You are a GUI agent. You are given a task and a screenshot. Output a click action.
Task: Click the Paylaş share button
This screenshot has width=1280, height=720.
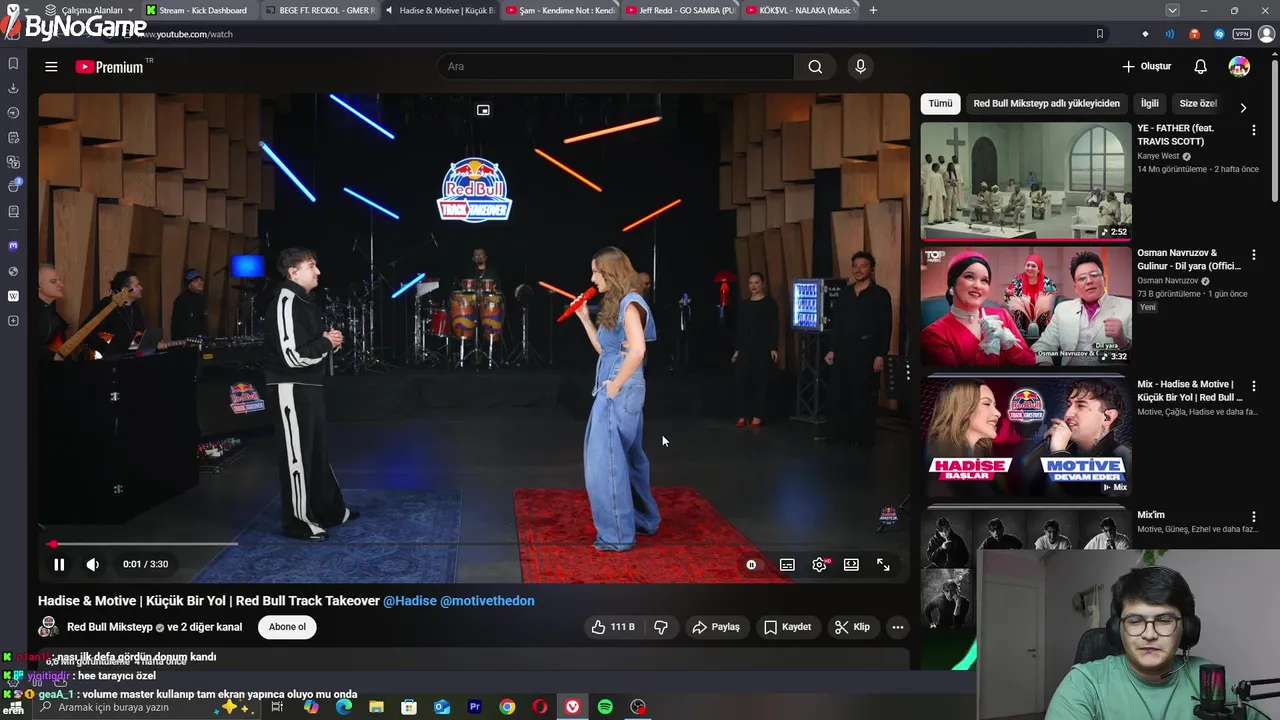716,627
